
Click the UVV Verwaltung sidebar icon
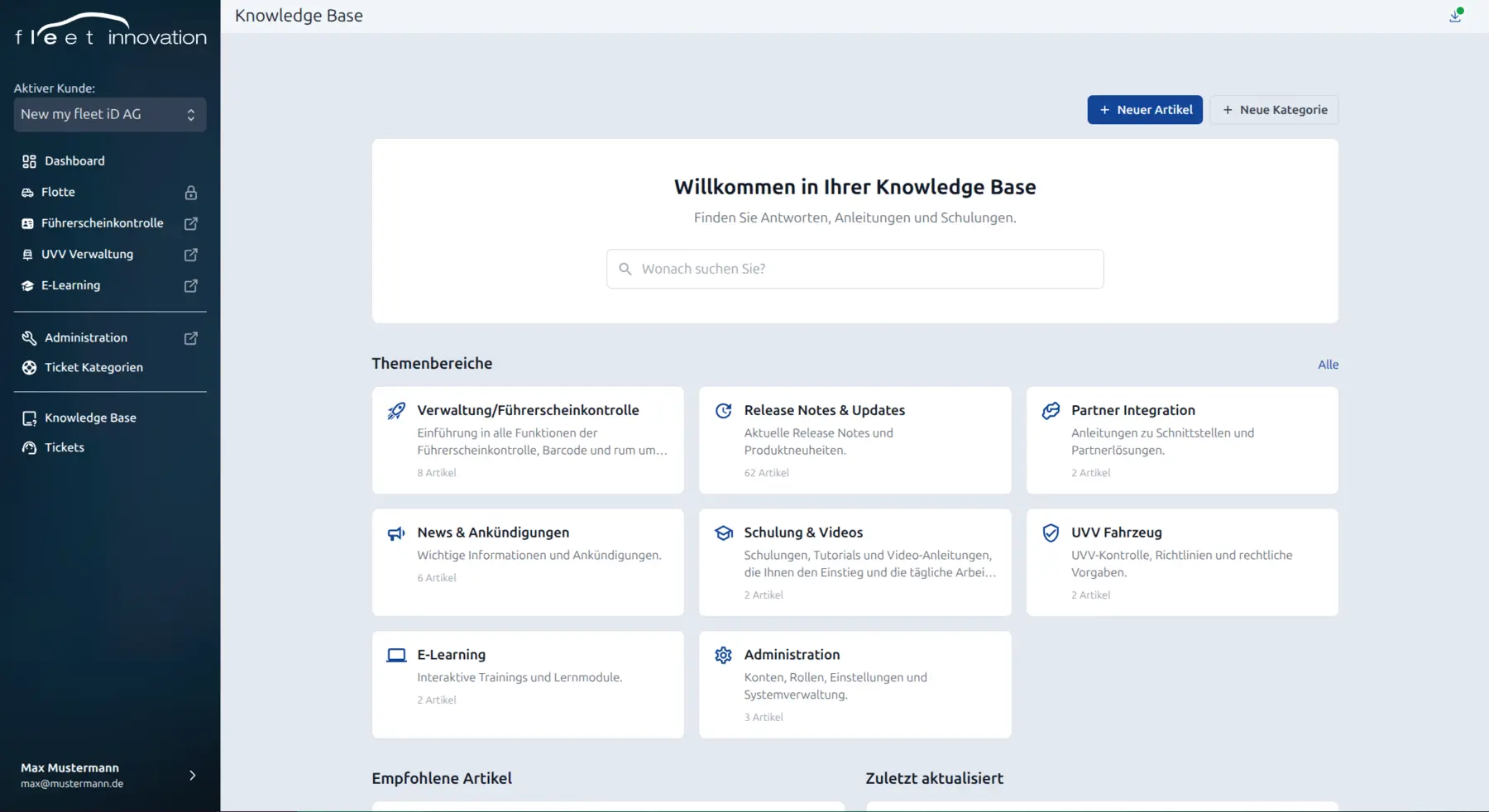tap(27, 255)
